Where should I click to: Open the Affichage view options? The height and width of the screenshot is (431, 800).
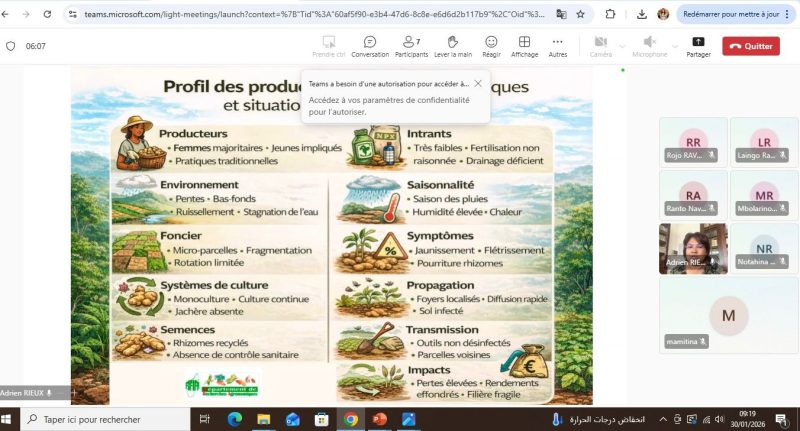pos(524,46)
